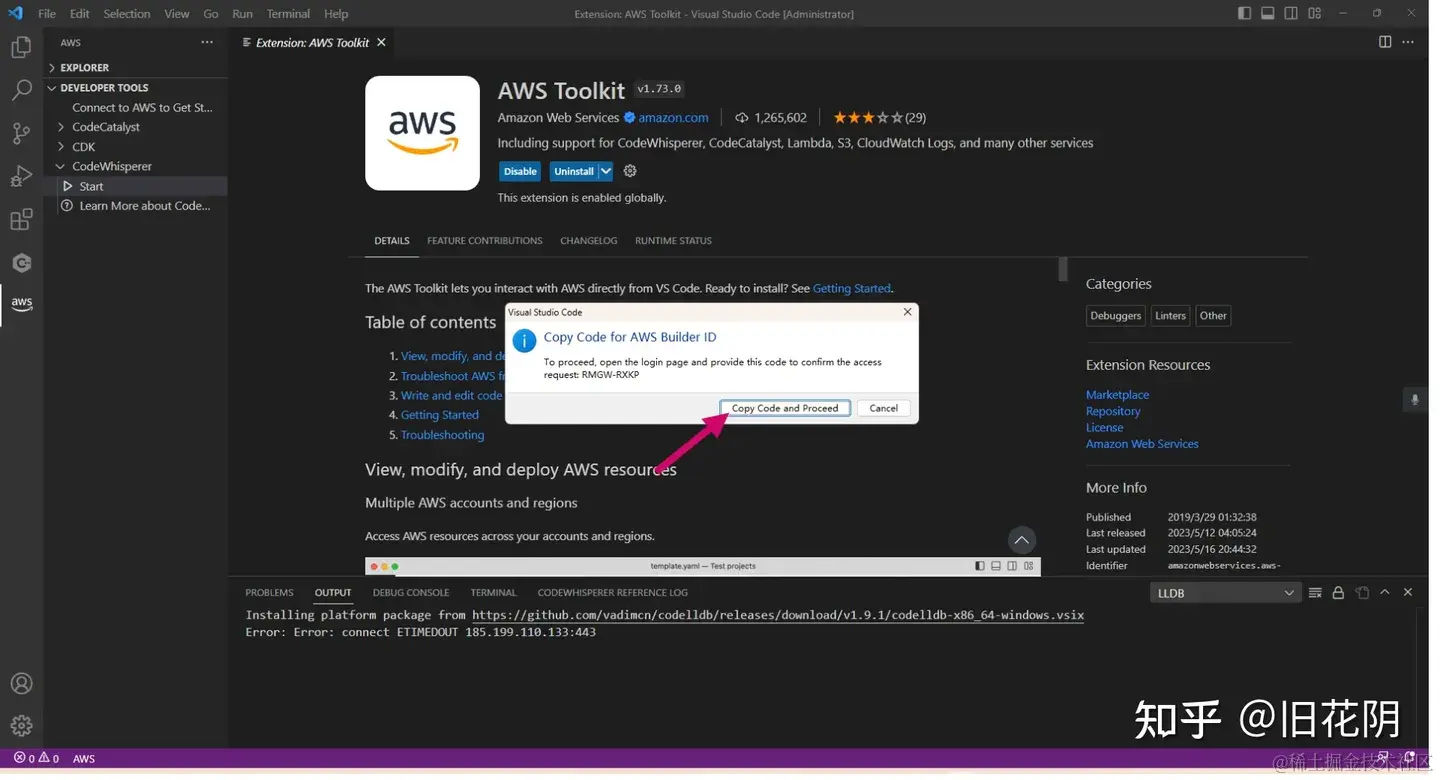Open editor more actions ellipsis

[x=1408, y=42]
